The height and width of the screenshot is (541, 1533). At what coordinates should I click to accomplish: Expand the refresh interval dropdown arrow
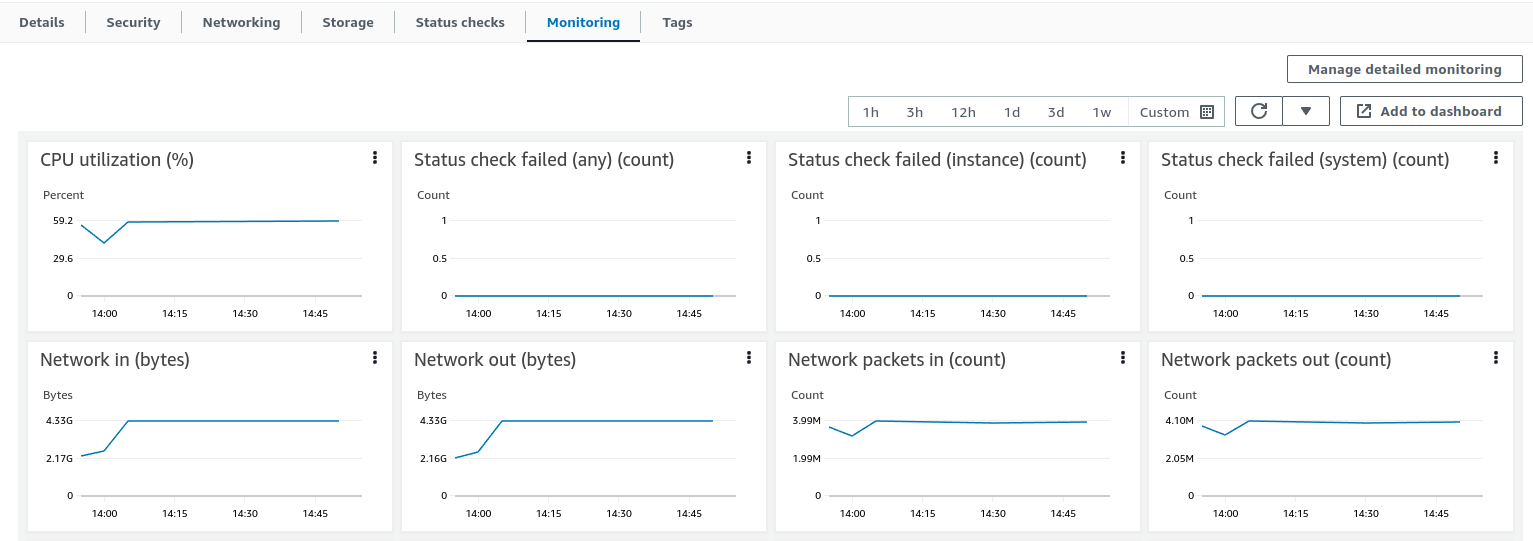coord(1306,111)
